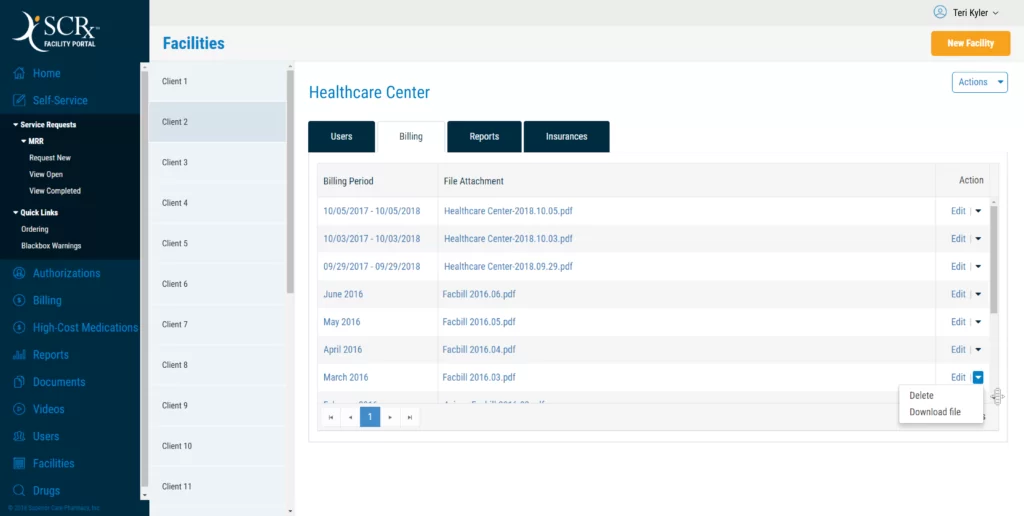The width and height of the screenshot is (1024, 516).
Task: Click the April 2016 billing period
Action: 342,349
